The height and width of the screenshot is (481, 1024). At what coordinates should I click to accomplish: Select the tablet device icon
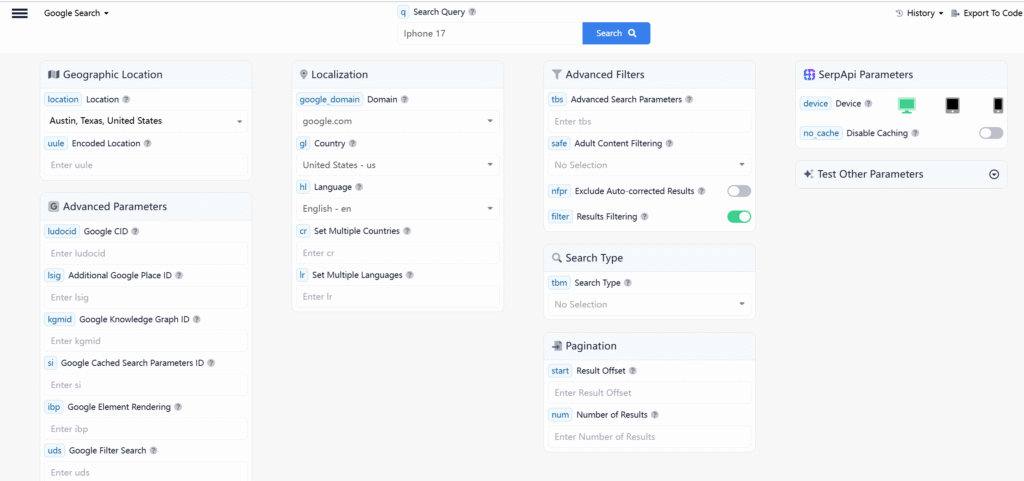coord(952,105)
